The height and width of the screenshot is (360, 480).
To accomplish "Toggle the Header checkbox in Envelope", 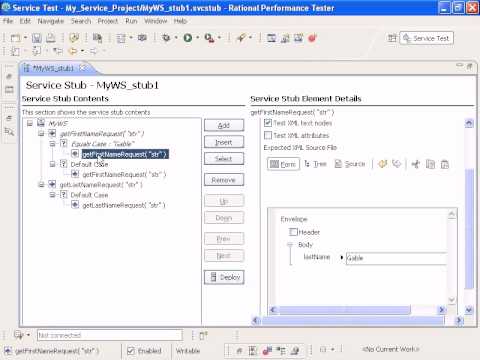I will coord(293,232).
